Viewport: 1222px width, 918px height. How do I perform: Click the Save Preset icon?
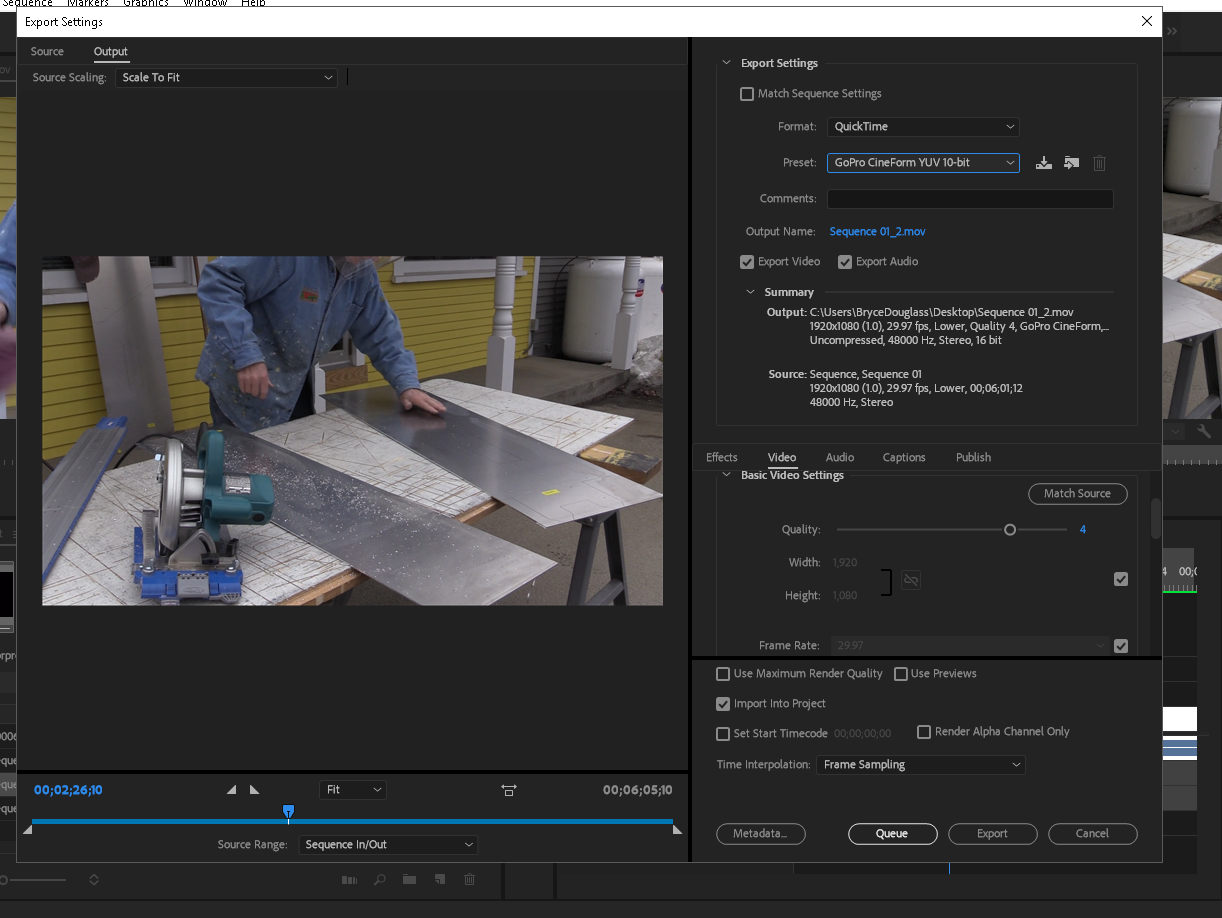click(1043, 163)
